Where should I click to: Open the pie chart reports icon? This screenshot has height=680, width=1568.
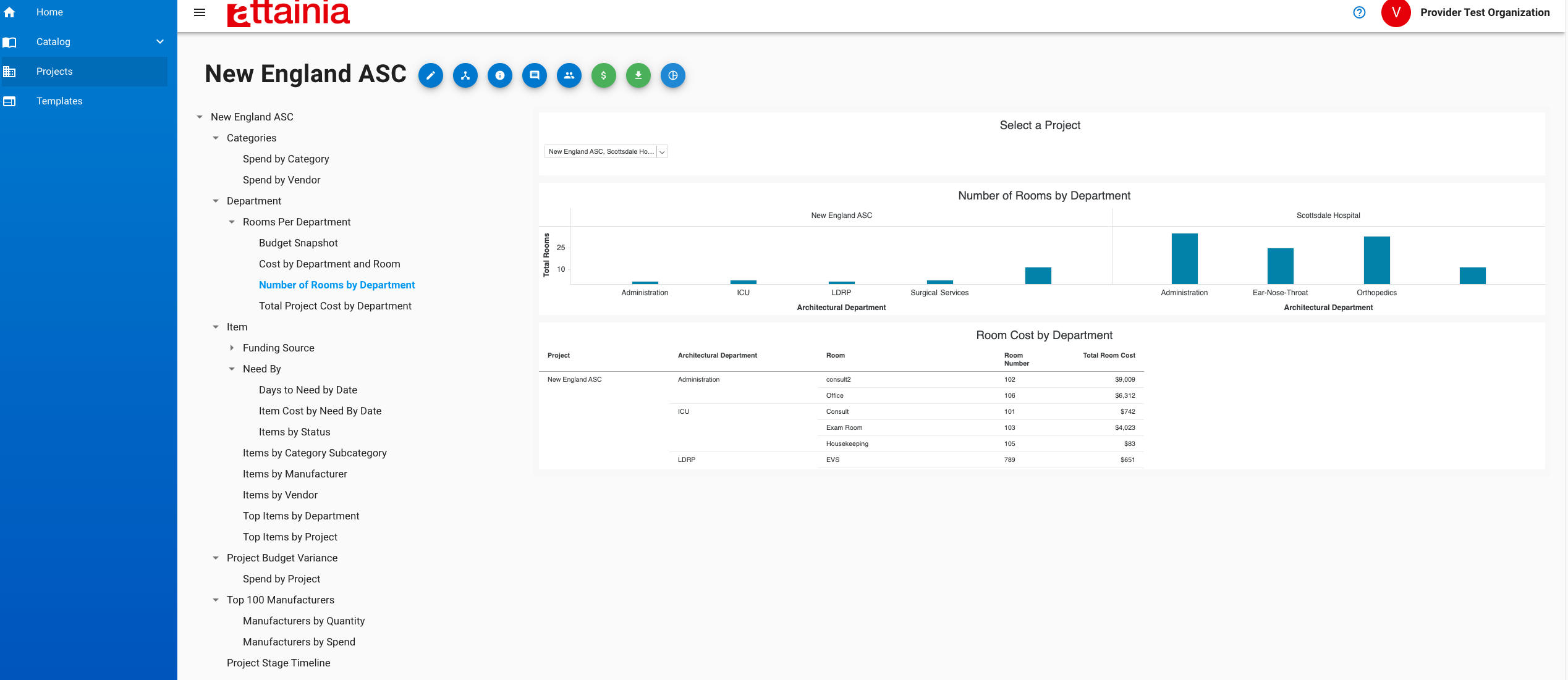(x=673, y=75)
